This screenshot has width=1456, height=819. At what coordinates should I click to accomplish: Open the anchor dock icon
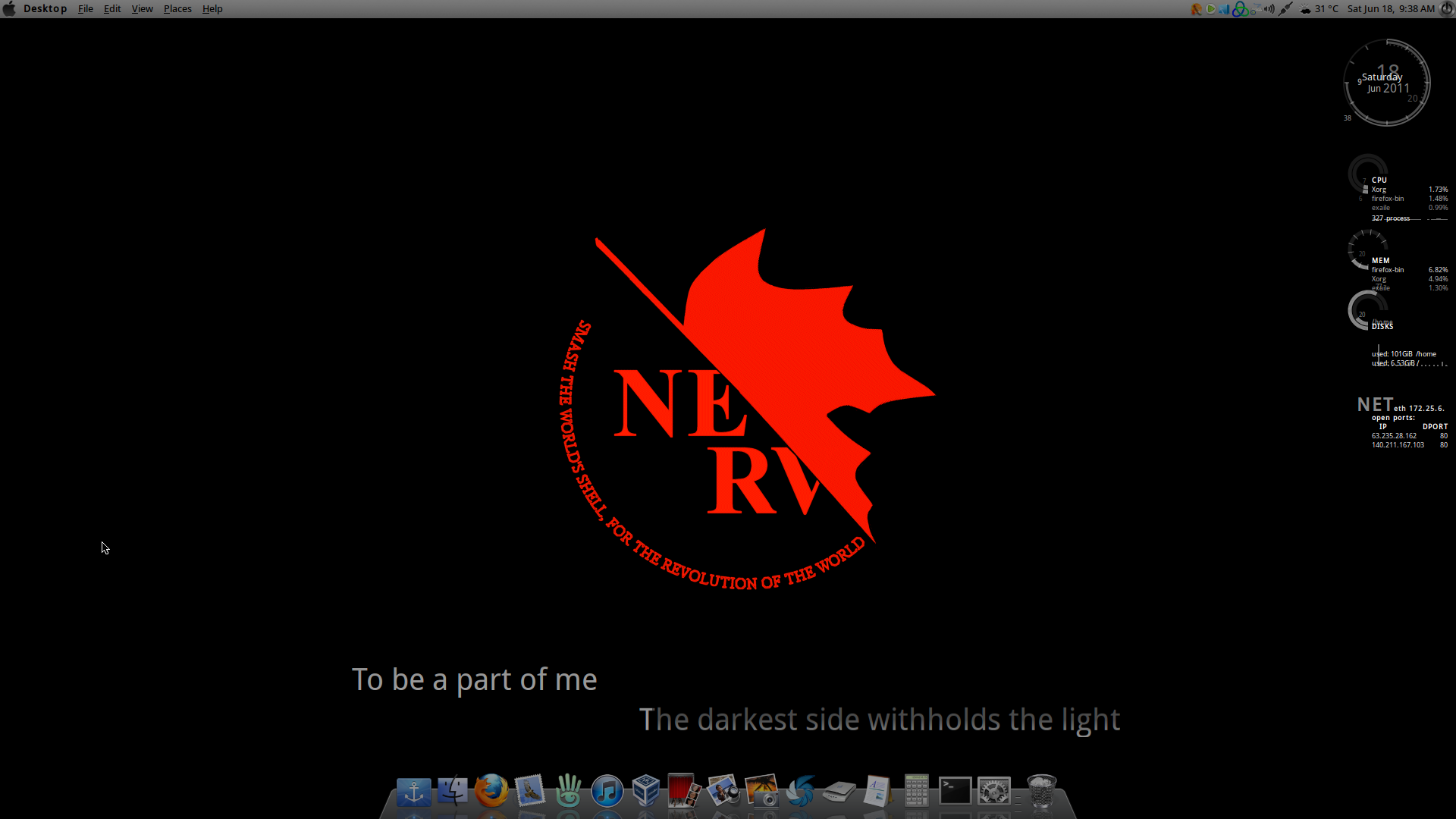[x=414, y=792]
